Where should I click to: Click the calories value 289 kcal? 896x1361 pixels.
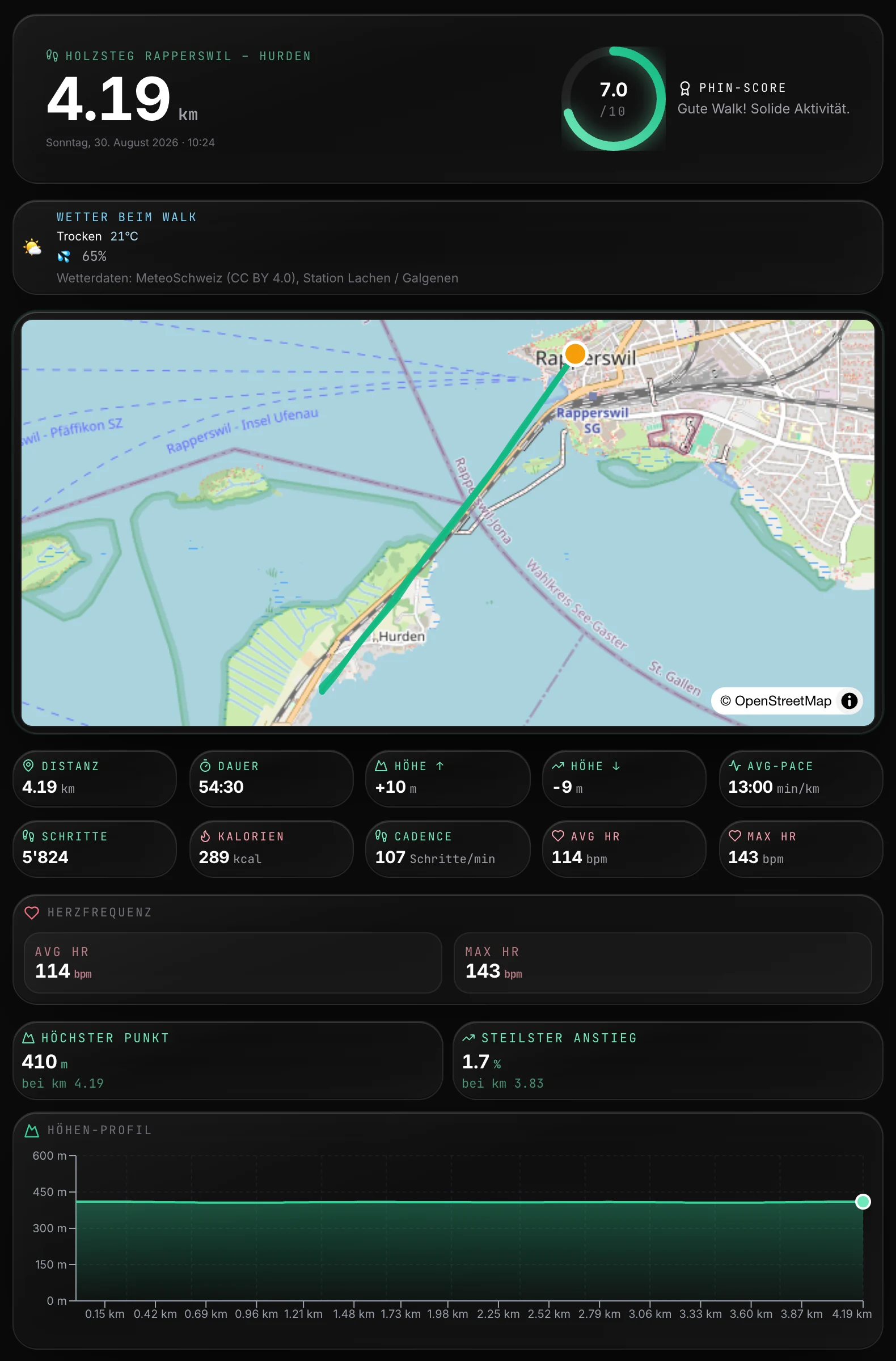(230, 858)
